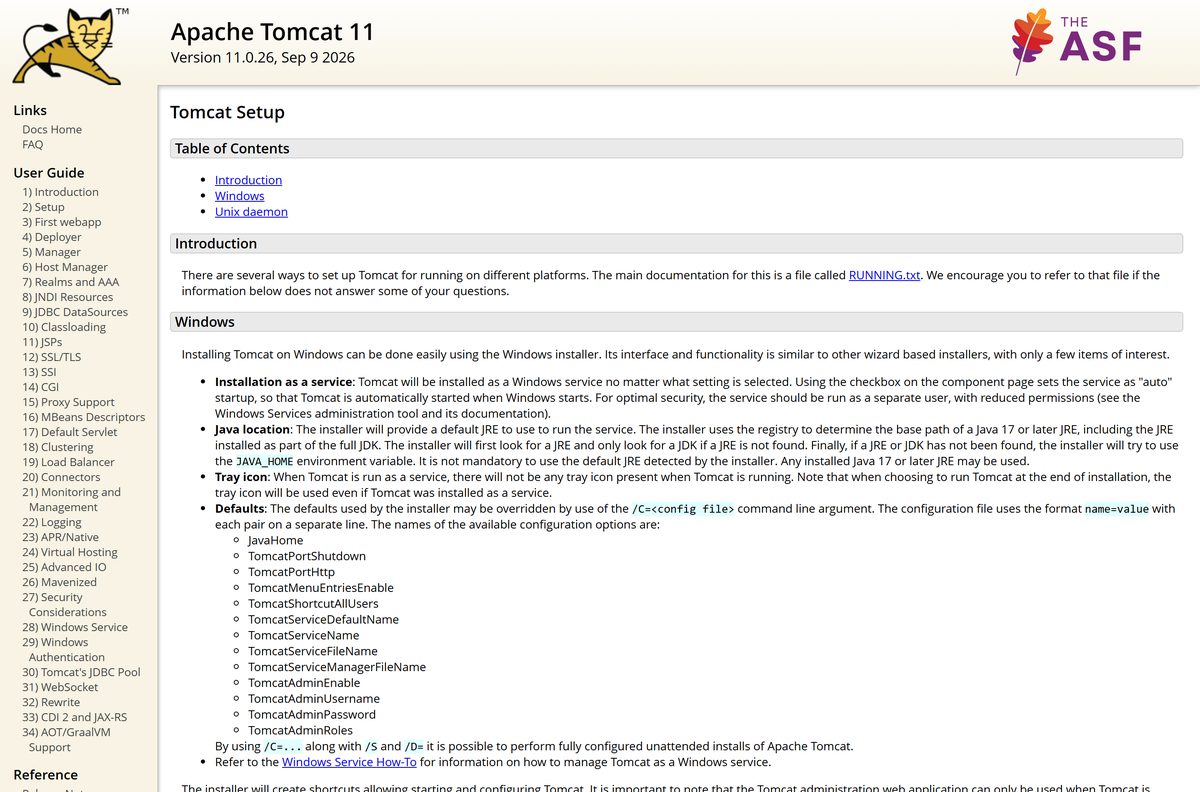The image size is (1200, 792).
Task: Open 30) Tomcat's JDBC Pool
Action: click(x=81, y=672)
